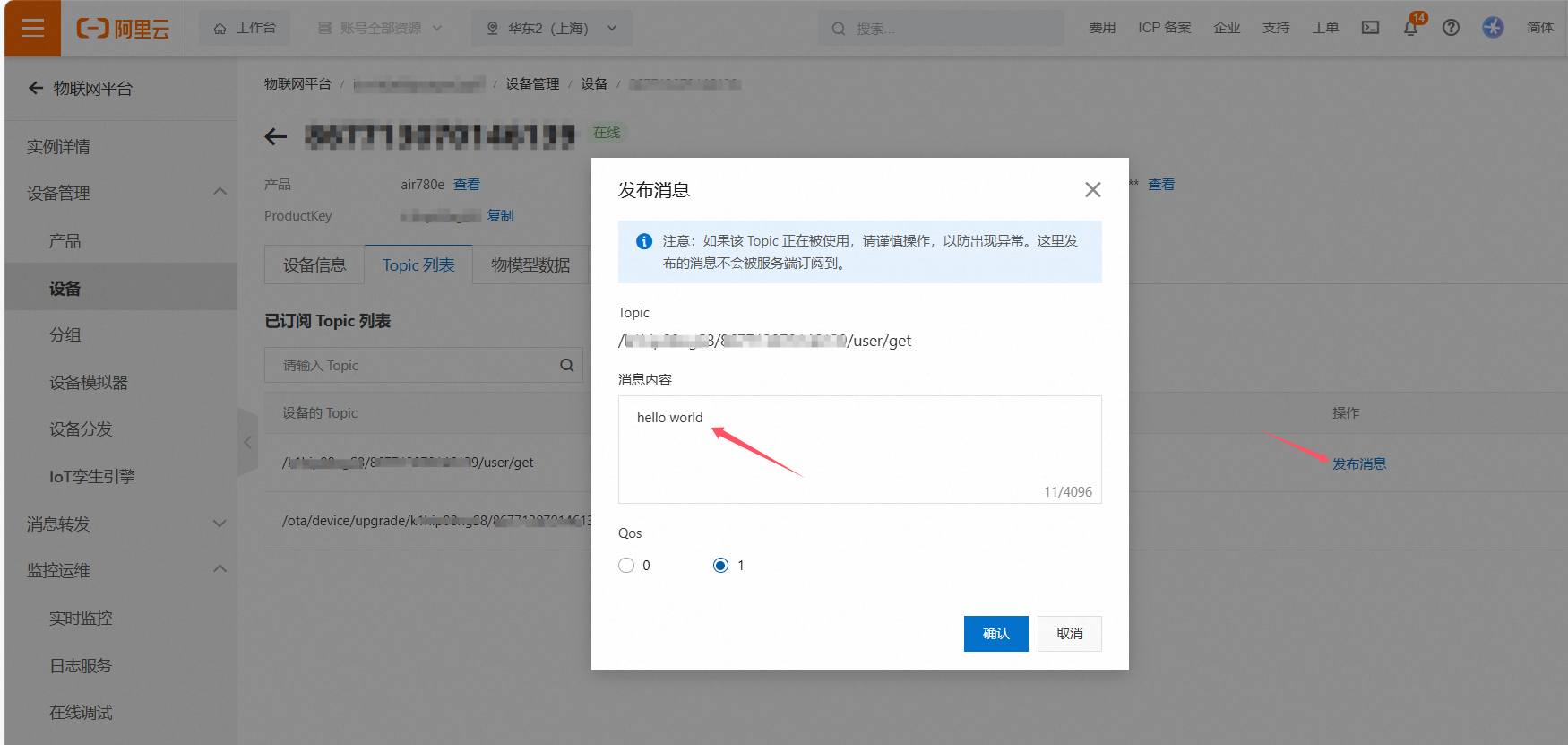The width and height of the screenshot is (1568, 745).
Task: Open the hamburger main menu
Action: pyautogui.click(x=32, y=28)
